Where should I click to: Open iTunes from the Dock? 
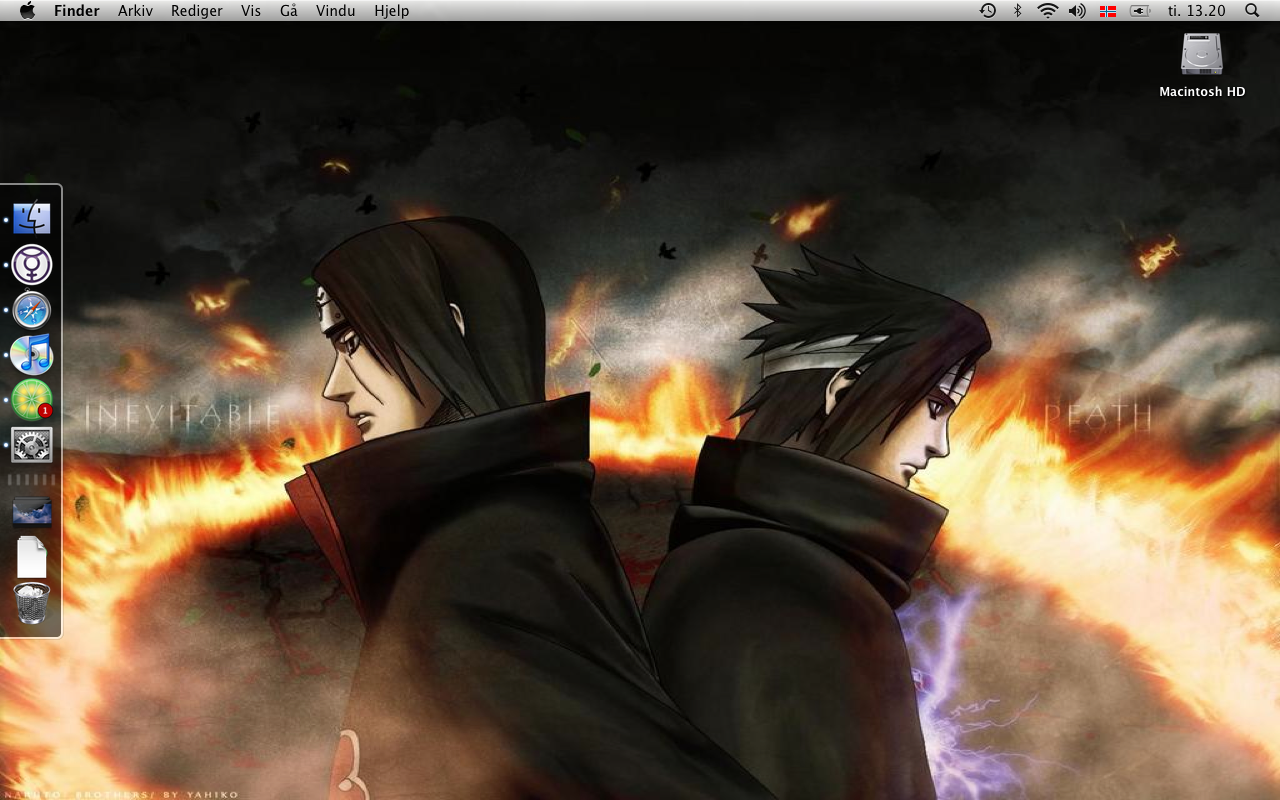click(x=32, y=355)
